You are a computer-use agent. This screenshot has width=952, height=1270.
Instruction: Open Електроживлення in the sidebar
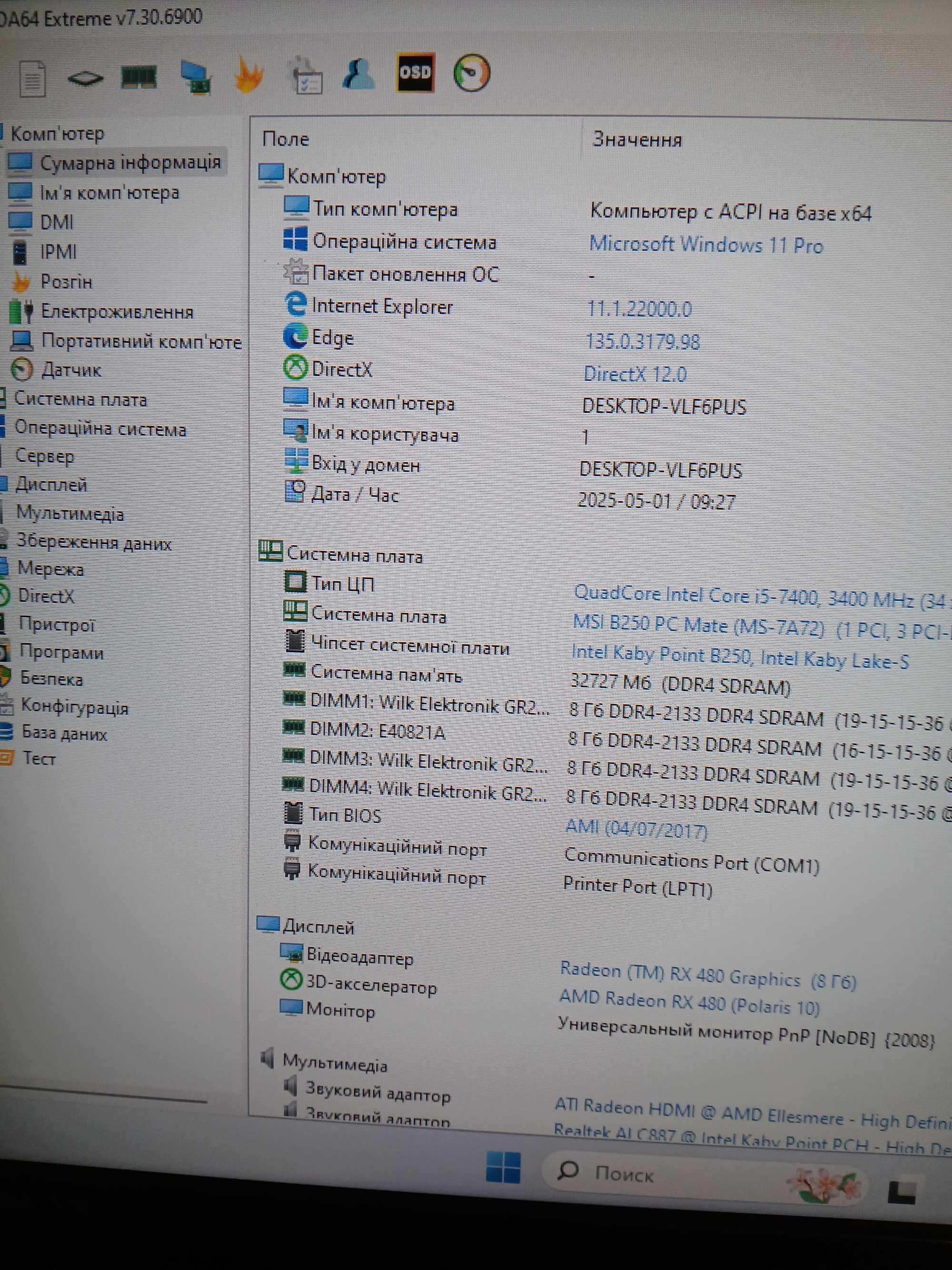(117, 312)
